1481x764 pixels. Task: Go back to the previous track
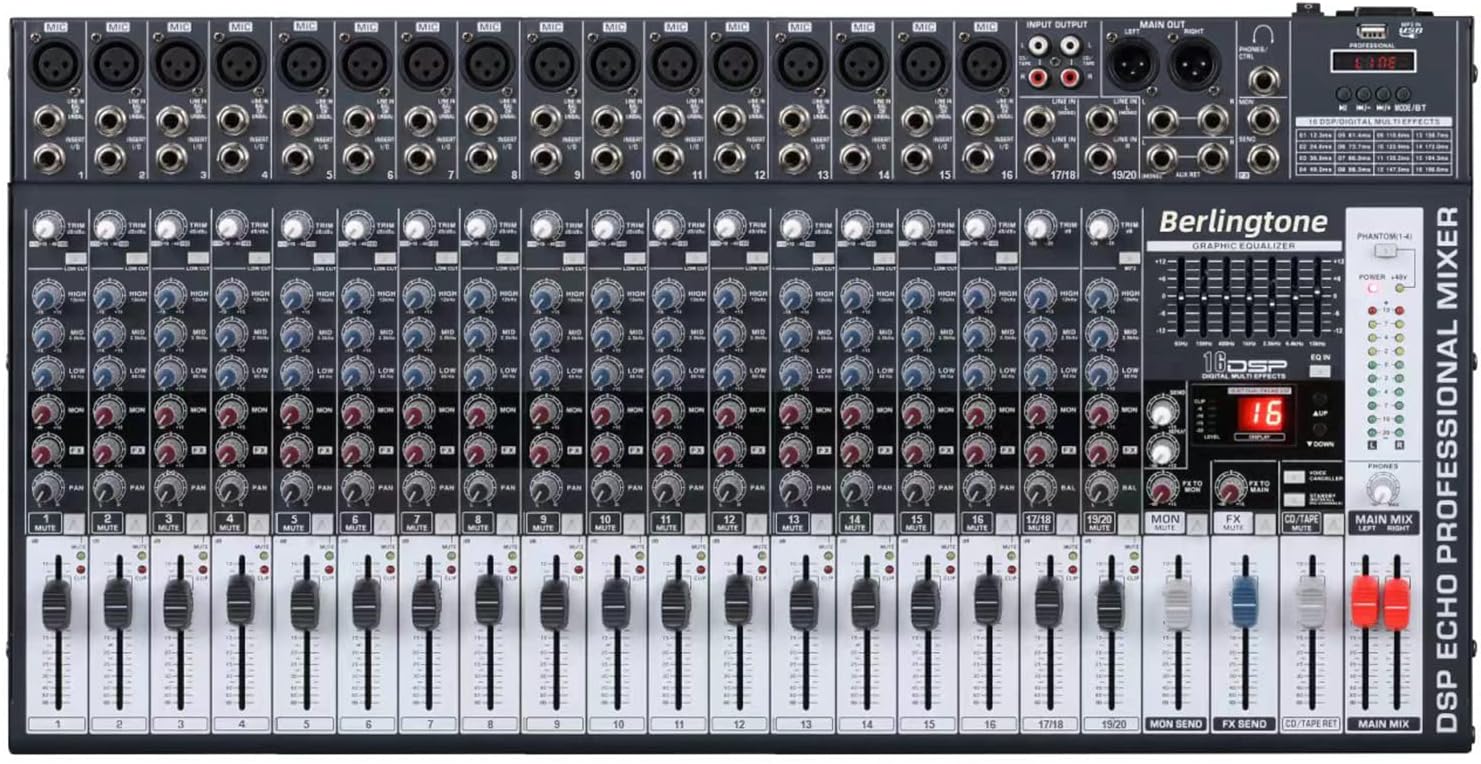[1363, 93]
